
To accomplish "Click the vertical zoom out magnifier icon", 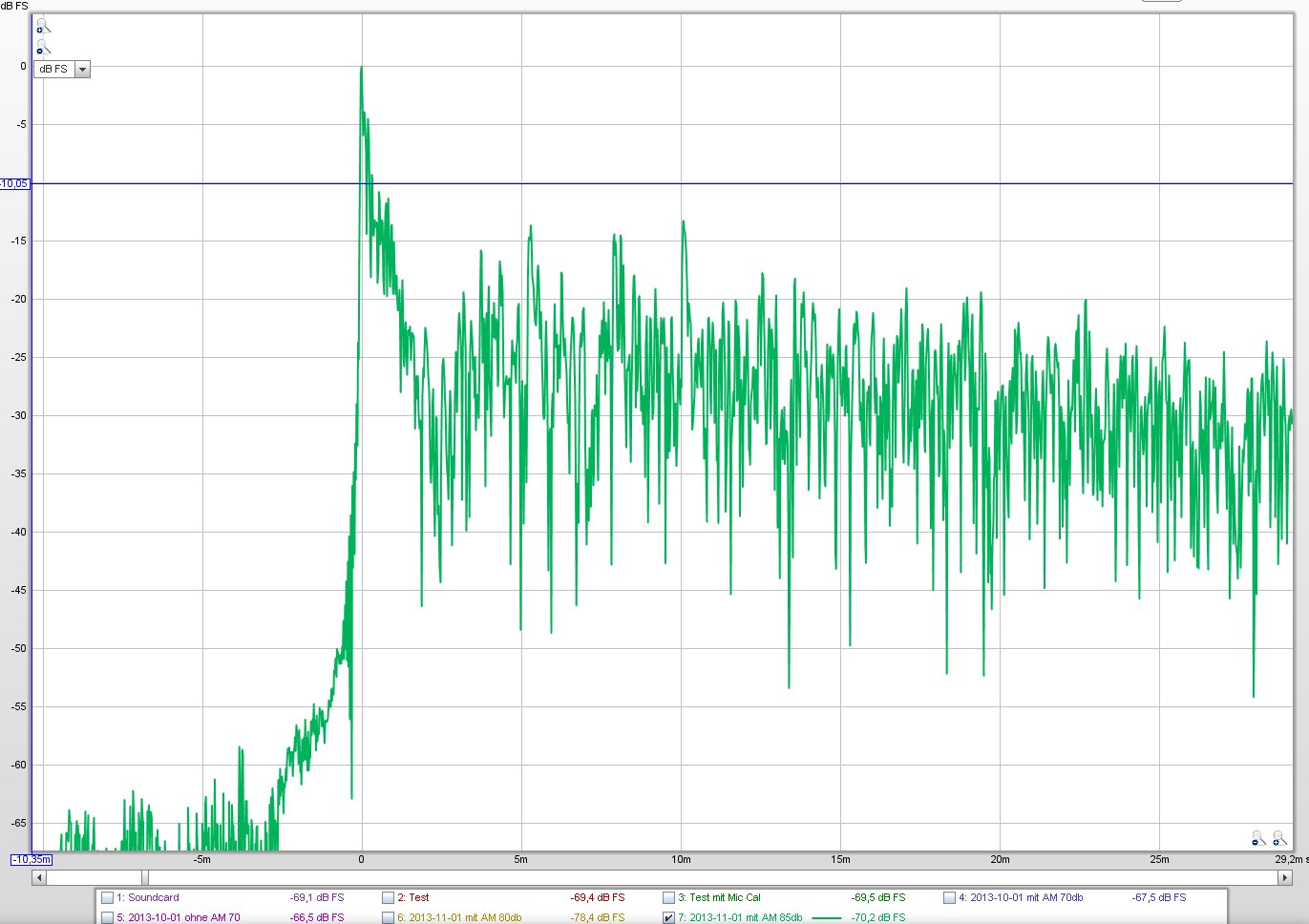I will pos(42,47).
